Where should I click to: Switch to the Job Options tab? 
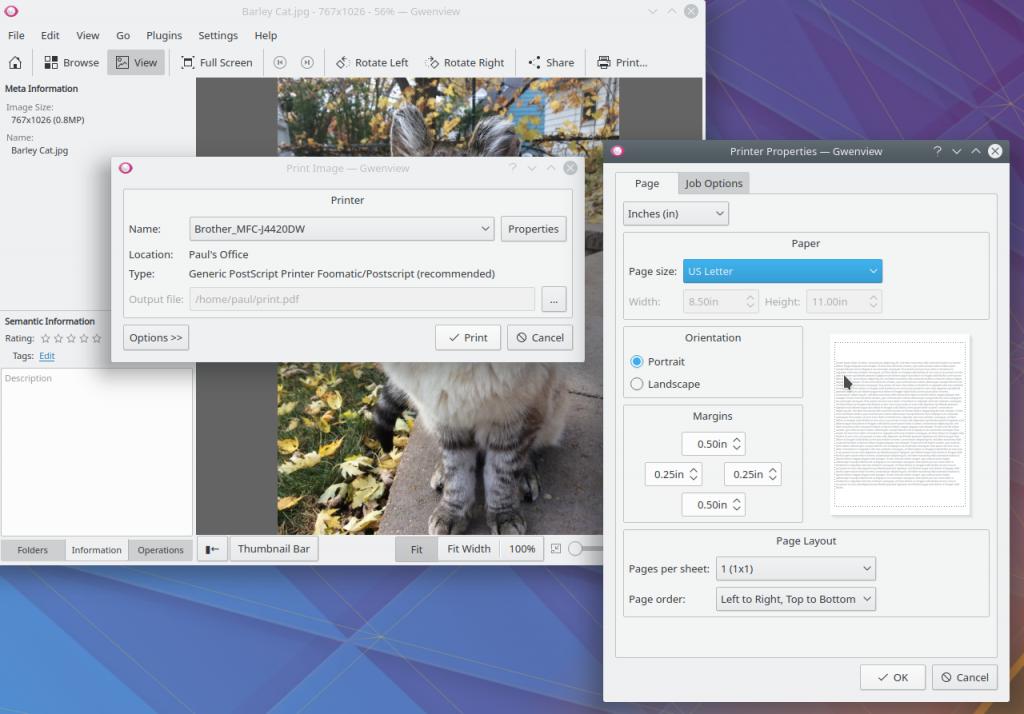click(x=713, y=184)
